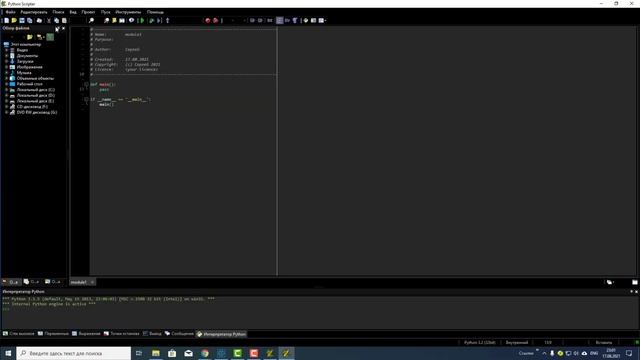
Task: Expand the Загрузки folder node
Action: click(x=7, y=61)
